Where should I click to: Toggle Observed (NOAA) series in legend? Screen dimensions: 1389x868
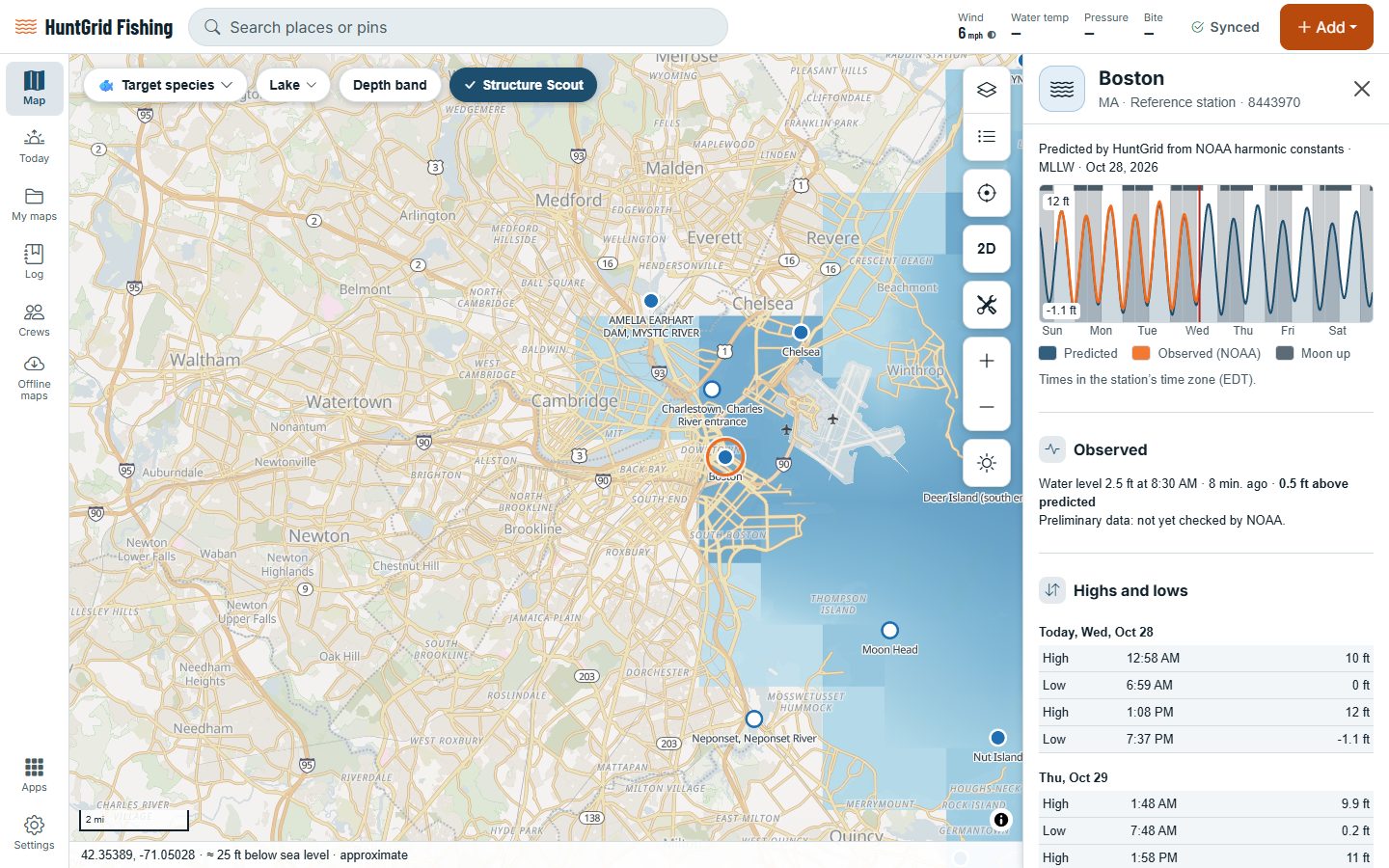[x=1197, y=354]
